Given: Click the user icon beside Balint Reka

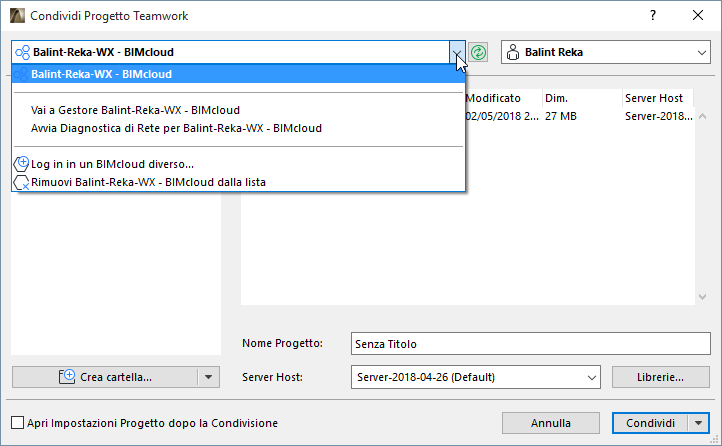Looking at the screenshot, I should click(512, 52).
